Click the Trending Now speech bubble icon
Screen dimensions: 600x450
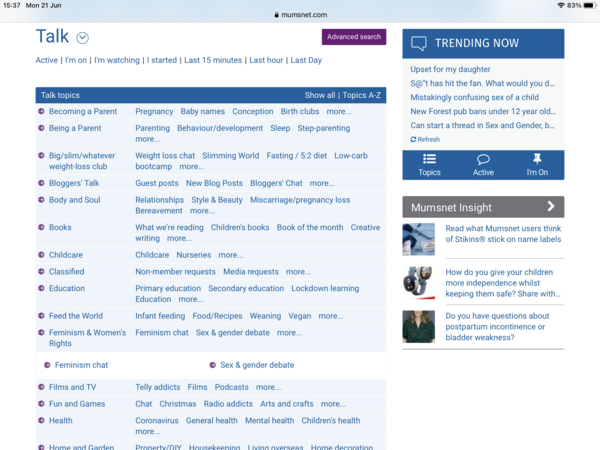(x=419, y=43)
